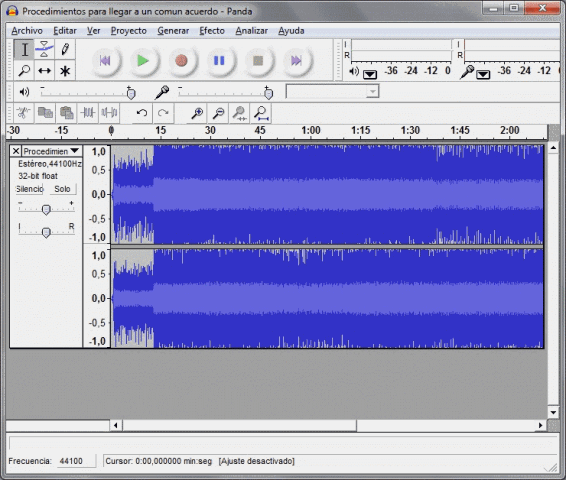Click '[Ajuste desactivado]' status text

pos(256,461)
